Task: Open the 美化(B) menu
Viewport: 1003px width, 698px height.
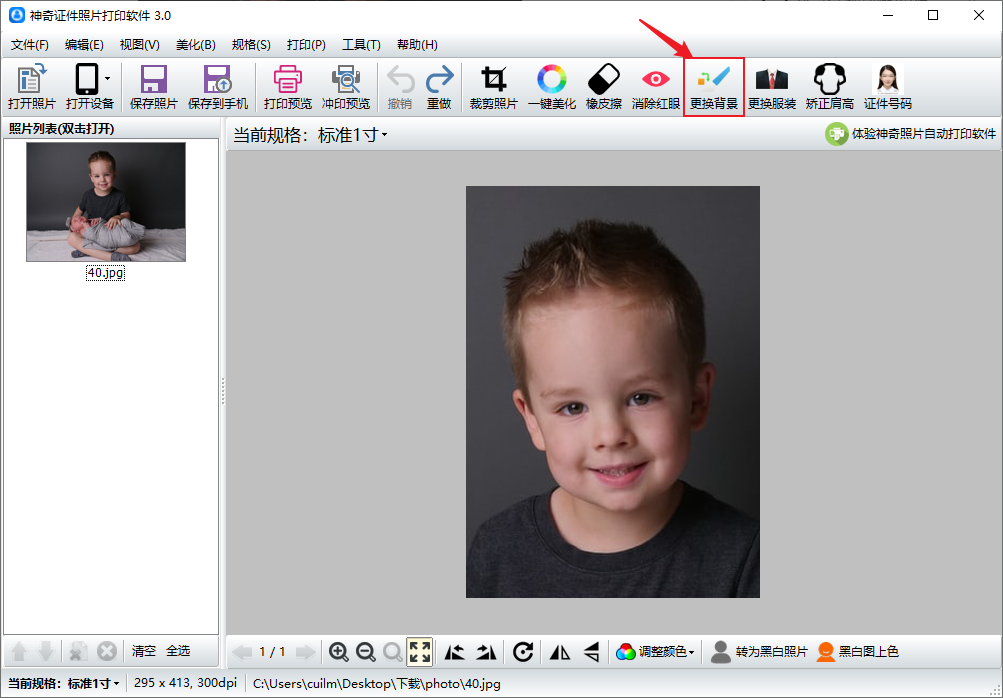Action: click(195, 45)
